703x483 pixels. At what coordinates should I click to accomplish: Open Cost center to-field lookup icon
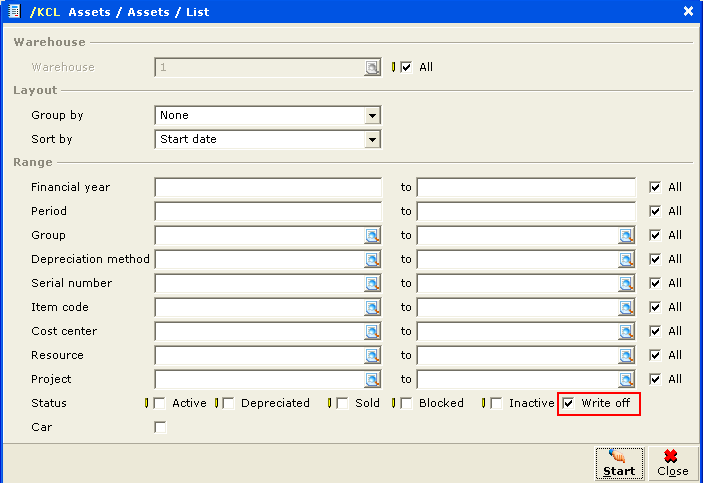(626, 331)
